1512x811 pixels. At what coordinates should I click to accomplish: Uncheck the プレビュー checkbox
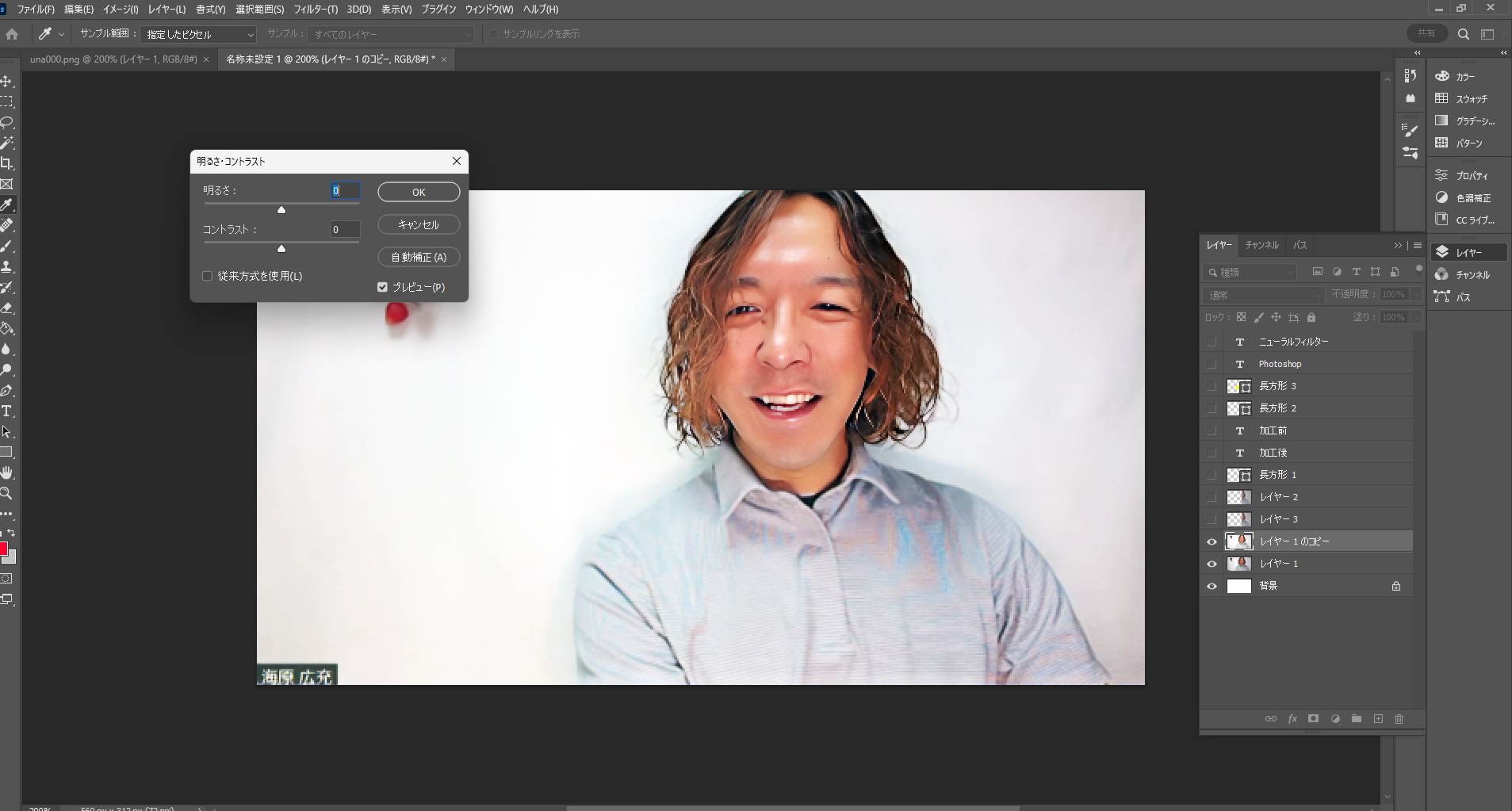[x=382, y=287]
